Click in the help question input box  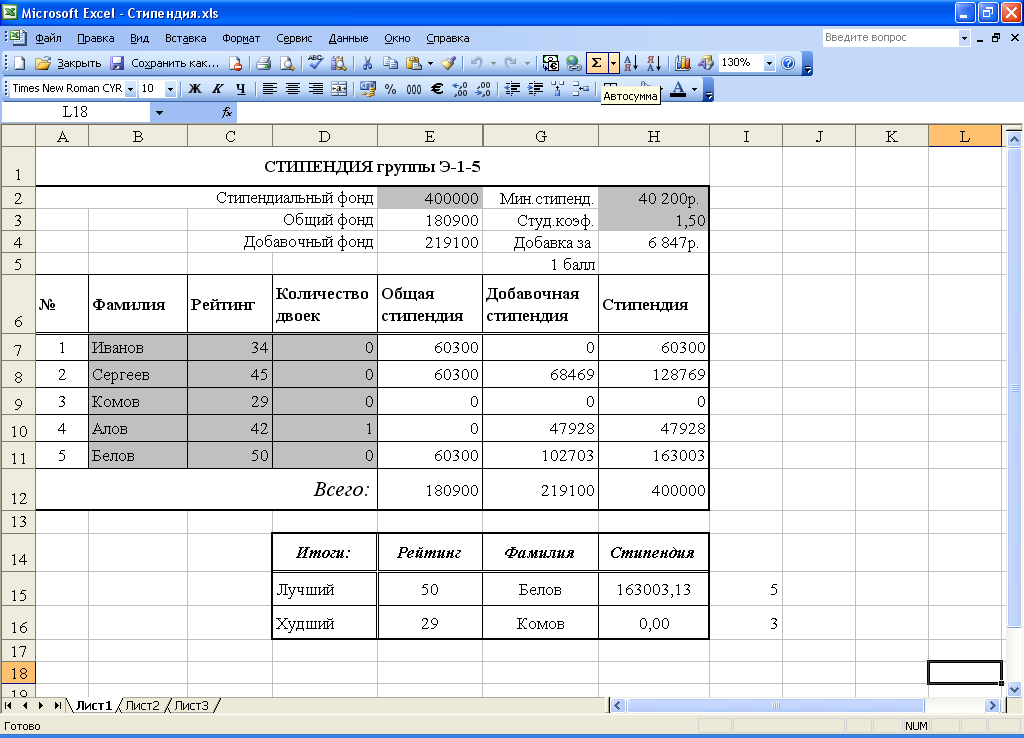click(889, 38)
